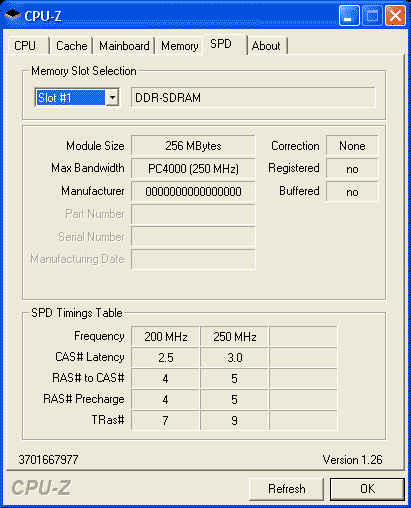411x508 pixels.
Task: Minimize the CPU-Z window
Action: (349, 15)
